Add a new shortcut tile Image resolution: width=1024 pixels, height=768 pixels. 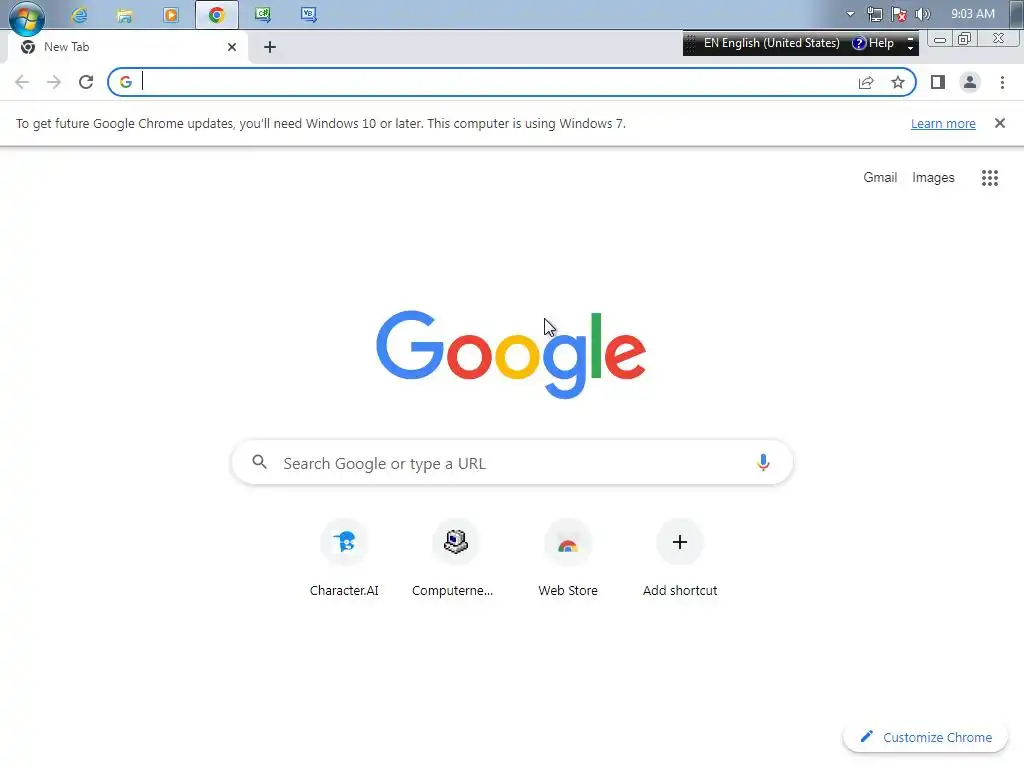[x=680, y=559]
